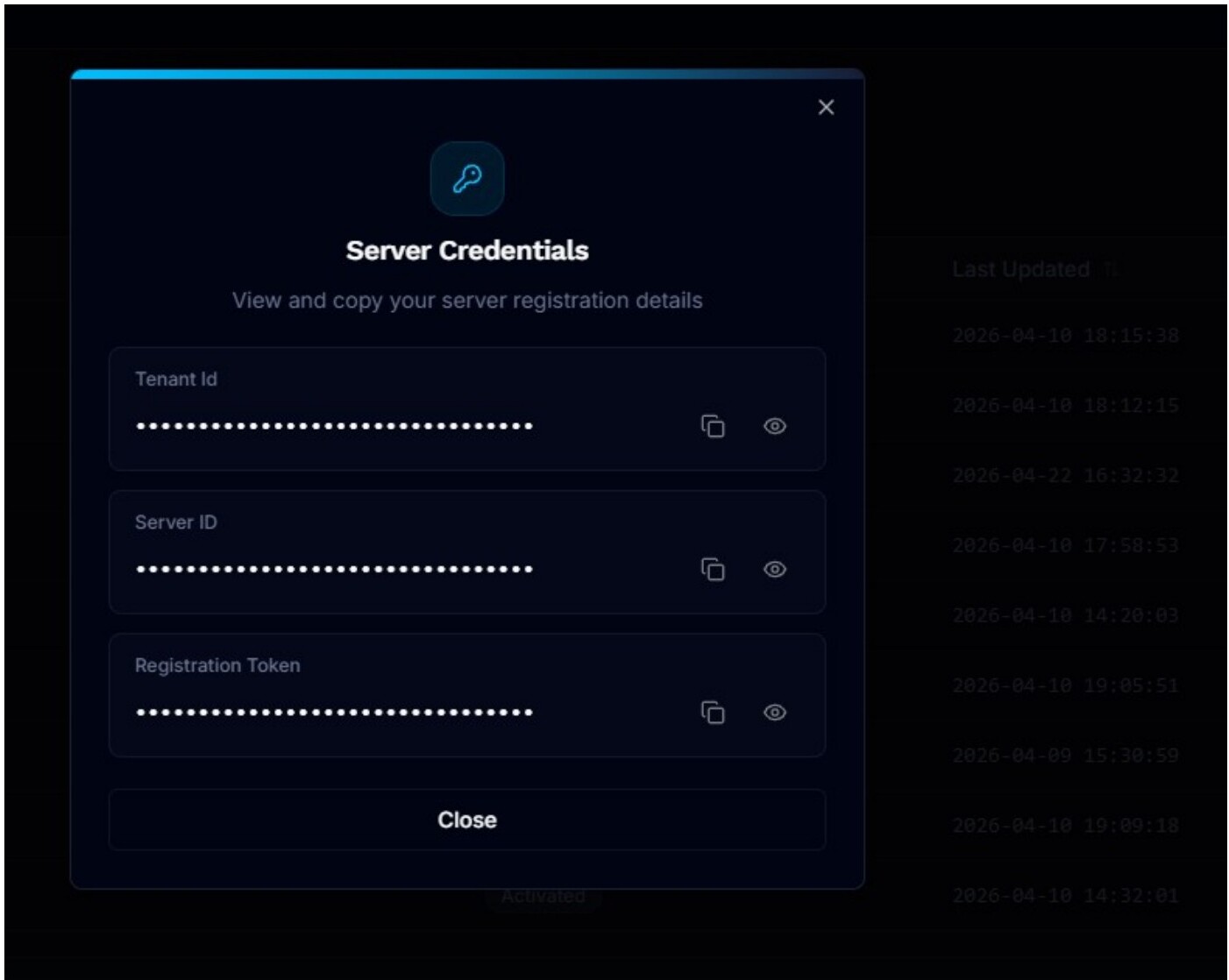Click the Activated status badge behind the dialog
The width and height of the screenshot is (1229, 980).
coord(543,897)
